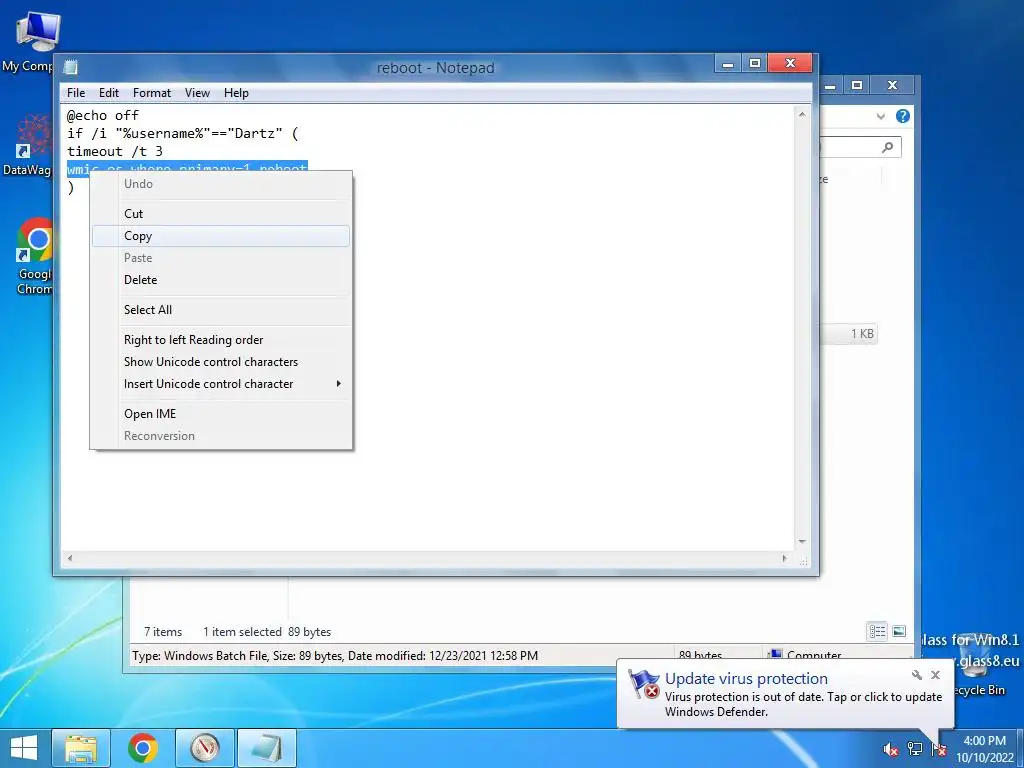Open the Format menu in Notepad
Image resolution: width=1024 pixels, height=768 pixels.
[x=152, y=93]
